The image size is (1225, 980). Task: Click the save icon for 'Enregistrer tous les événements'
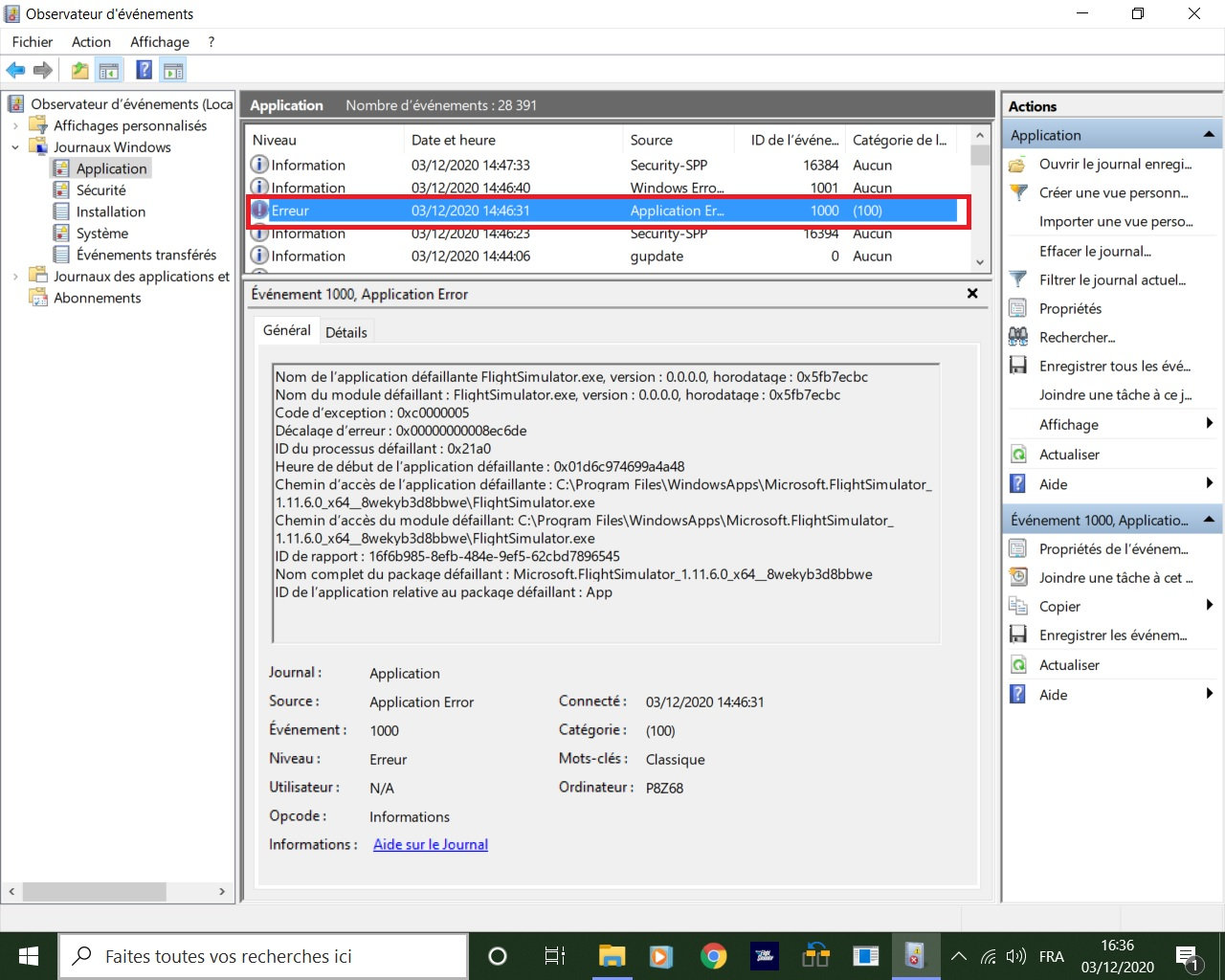pos(1018,366)
